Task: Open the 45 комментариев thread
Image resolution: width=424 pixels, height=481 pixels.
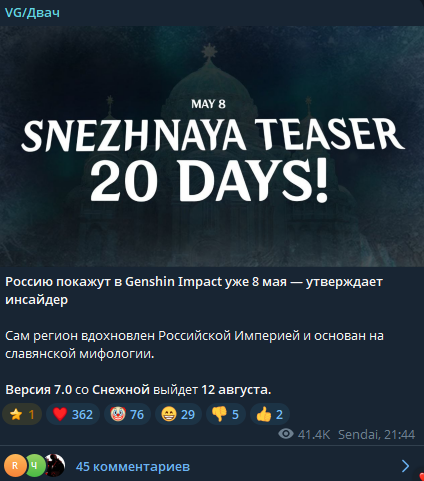Action: click(133, 466)
